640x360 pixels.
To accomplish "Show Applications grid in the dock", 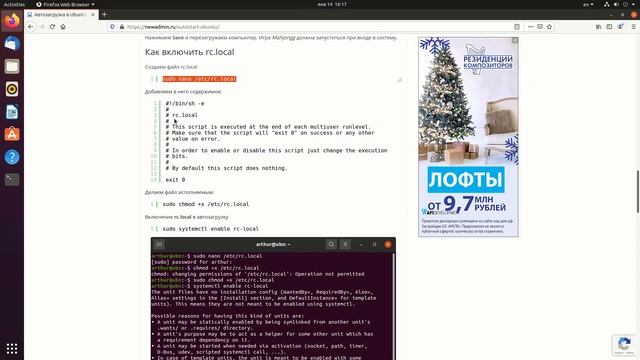I will pos(12,348).
